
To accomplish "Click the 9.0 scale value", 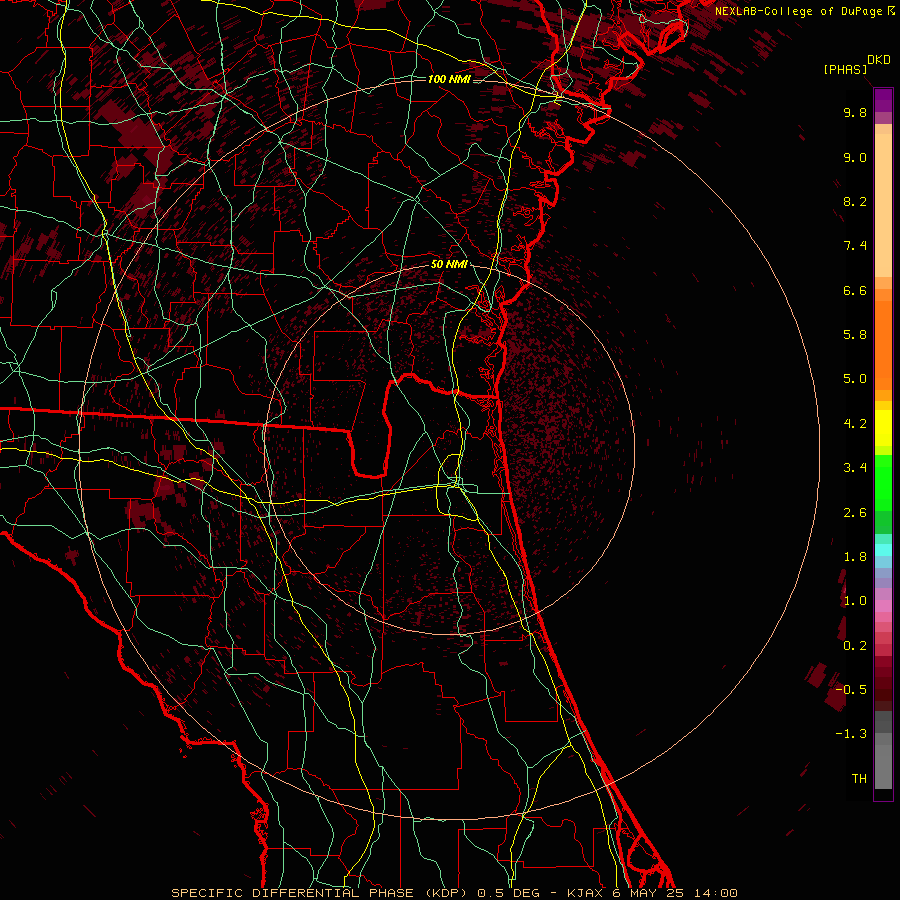I will [855, 157].
